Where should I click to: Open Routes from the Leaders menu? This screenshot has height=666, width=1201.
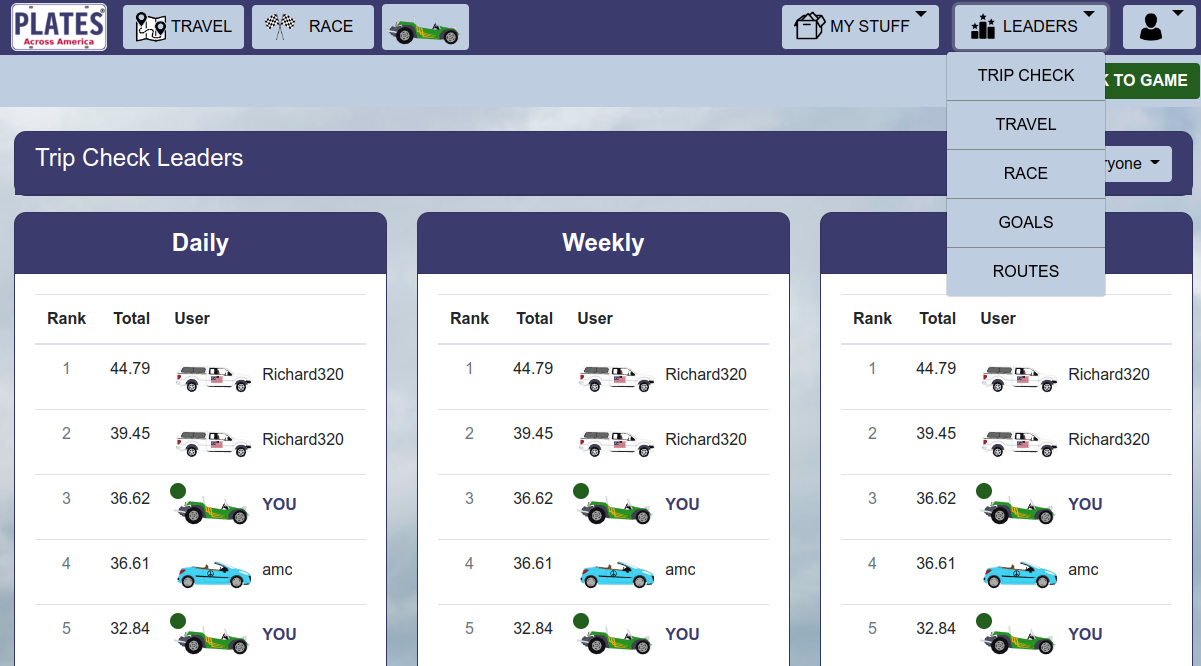click(x=1025, y=271)
